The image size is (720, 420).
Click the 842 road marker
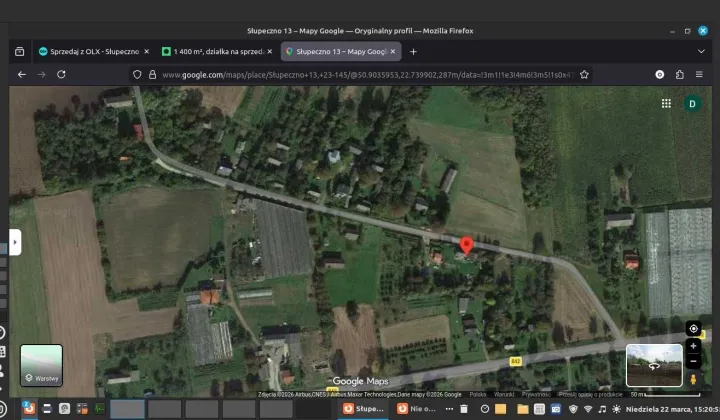[515, 362]
